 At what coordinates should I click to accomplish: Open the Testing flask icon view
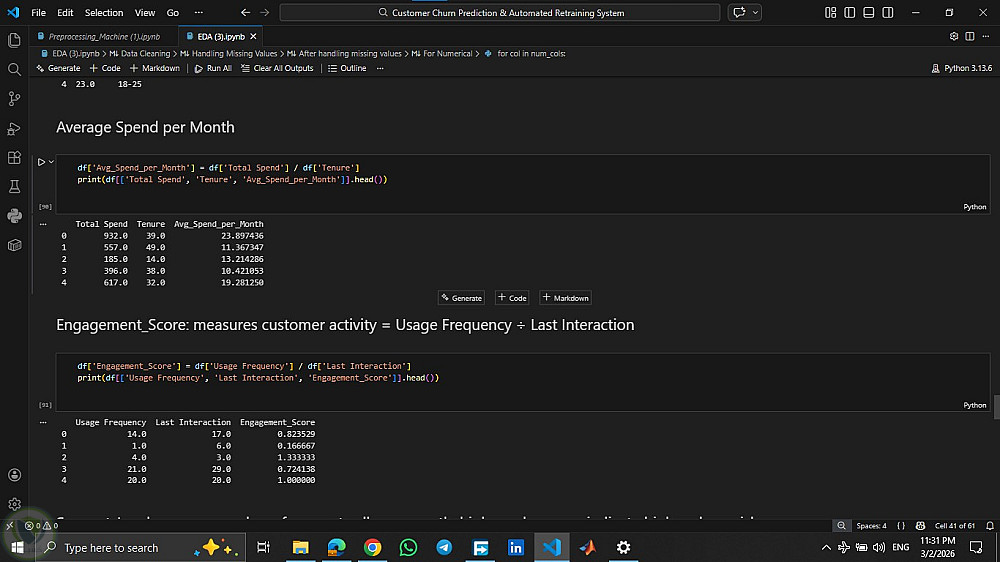(14, 186)
